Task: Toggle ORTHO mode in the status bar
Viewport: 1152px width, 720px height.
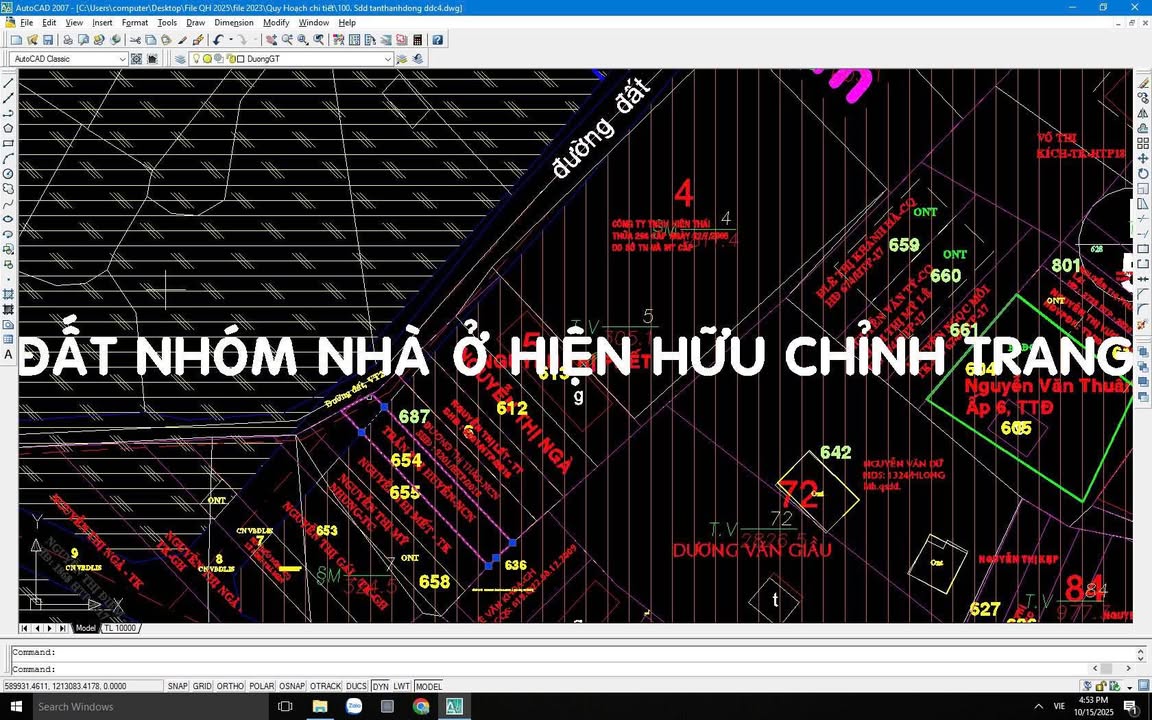Action: point(230,686)
